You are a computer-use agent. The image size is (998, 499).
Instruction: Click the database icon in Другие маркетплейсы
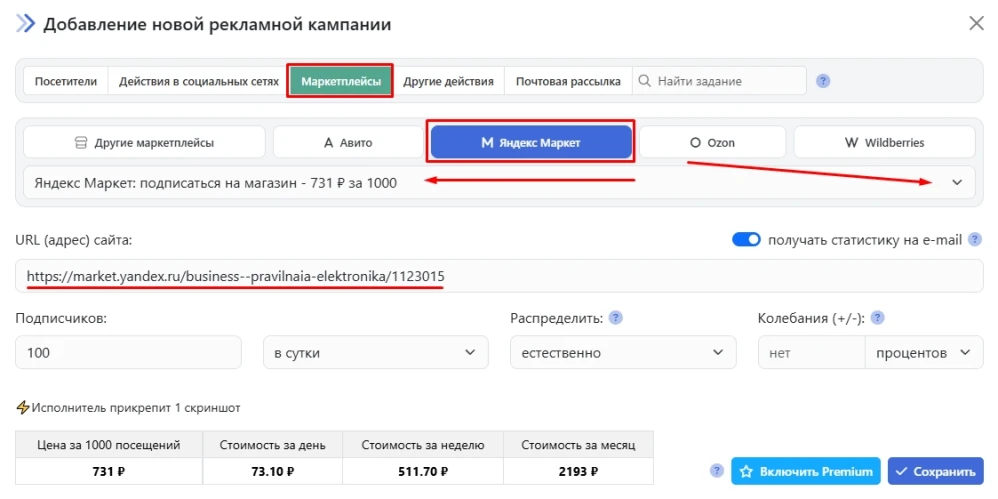(x=81, y=143)
